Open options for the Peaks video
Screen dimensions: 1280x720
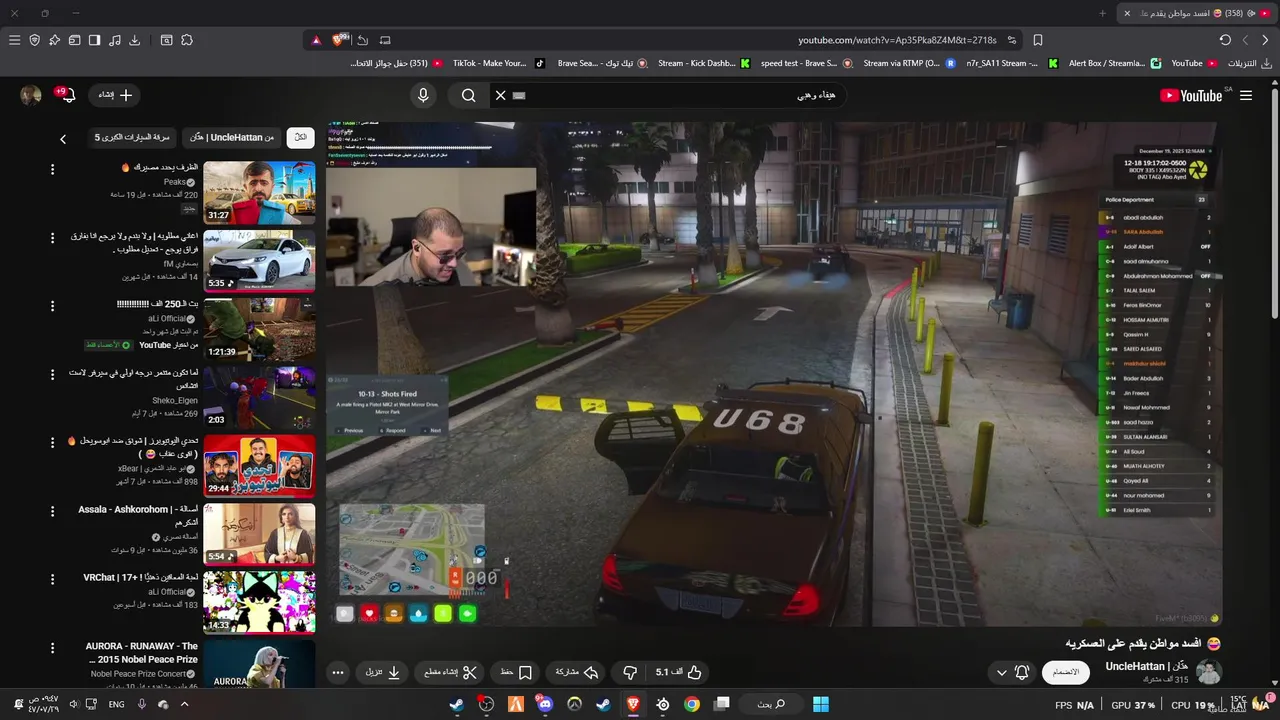coord(52,169)
